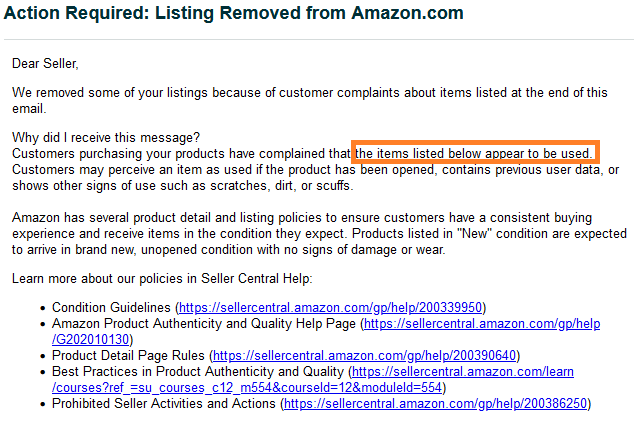Image resolution: width=634 pixels, height=424 pixels.
Task: Click the bullet point beside Condition Guidelines
Action: pyautogui.click(x=39, y=308)
